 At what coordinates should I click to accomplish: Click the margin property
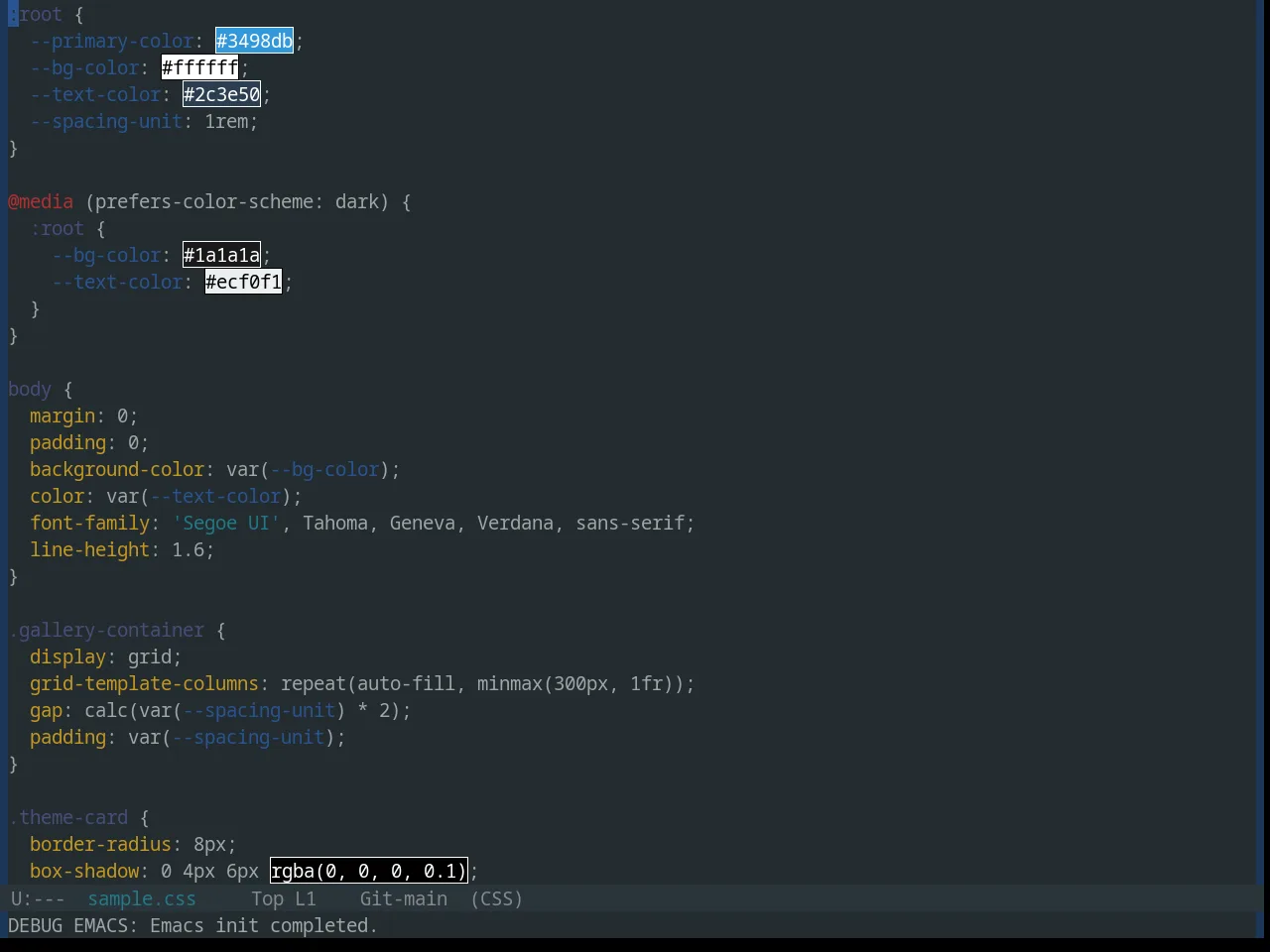63,416
